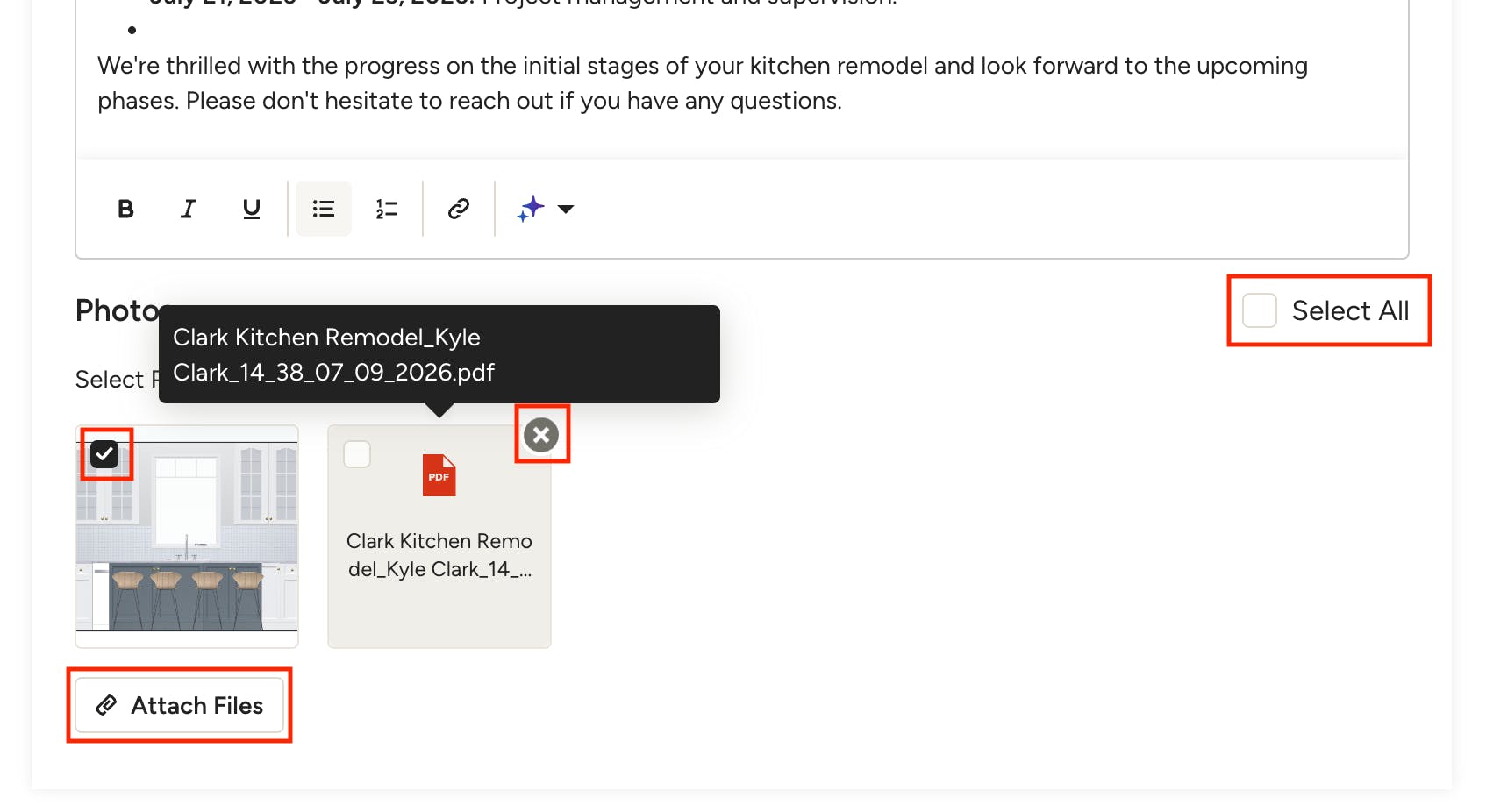Click the AI sparkle assistant icon

pyautogui.click(x=531, y=209)
